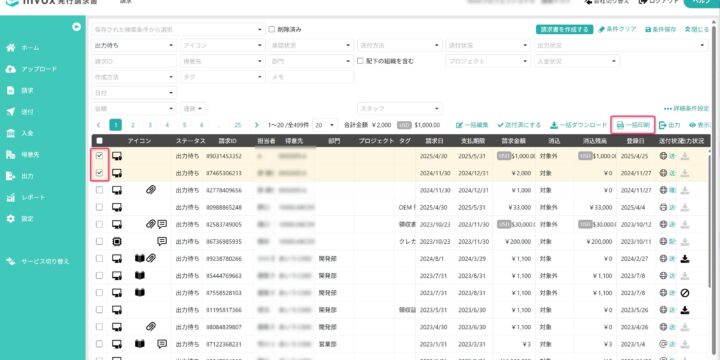Click the 出力 export action above table
Image resolution: width=720 pixels, height=360 pixels.
[669, 125]
